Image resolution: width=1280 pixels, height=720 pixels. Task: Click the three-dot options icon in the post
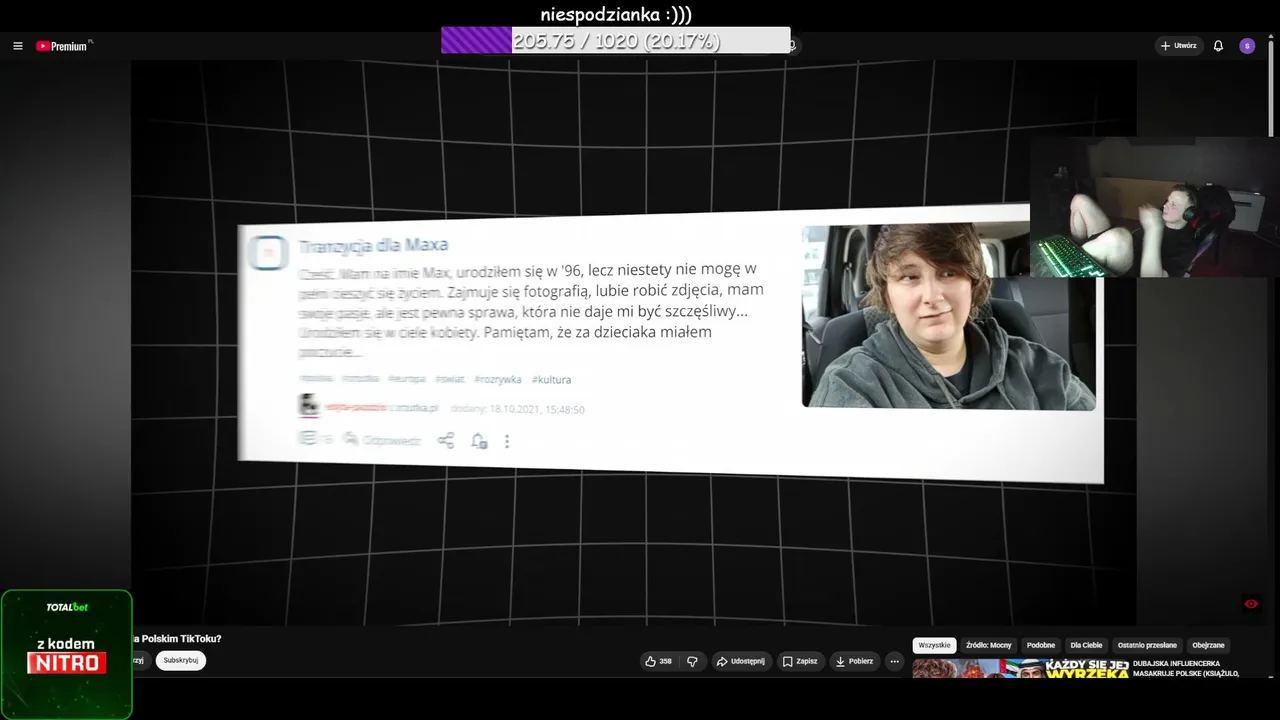[507, 441]
